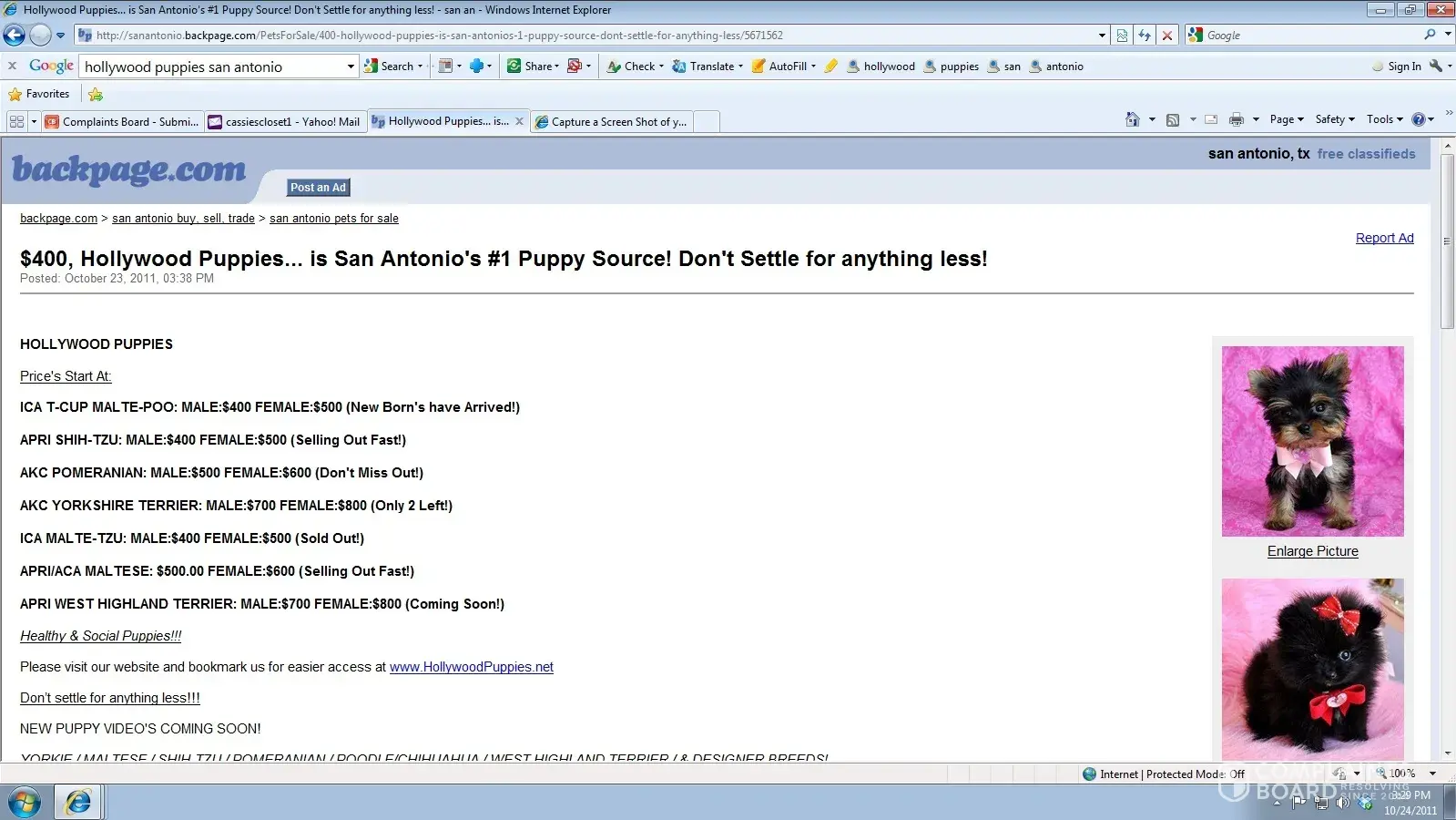The image size is (1456, 820).
Task: Click the Report Ad link
Action: (1384, 238)
